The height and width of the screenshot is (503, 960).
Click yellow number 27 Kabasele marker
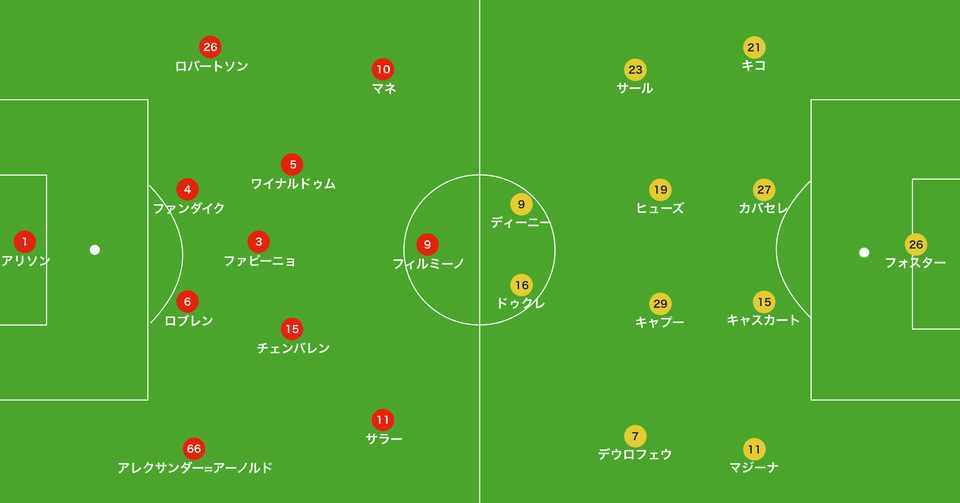[x=764, y=190]
